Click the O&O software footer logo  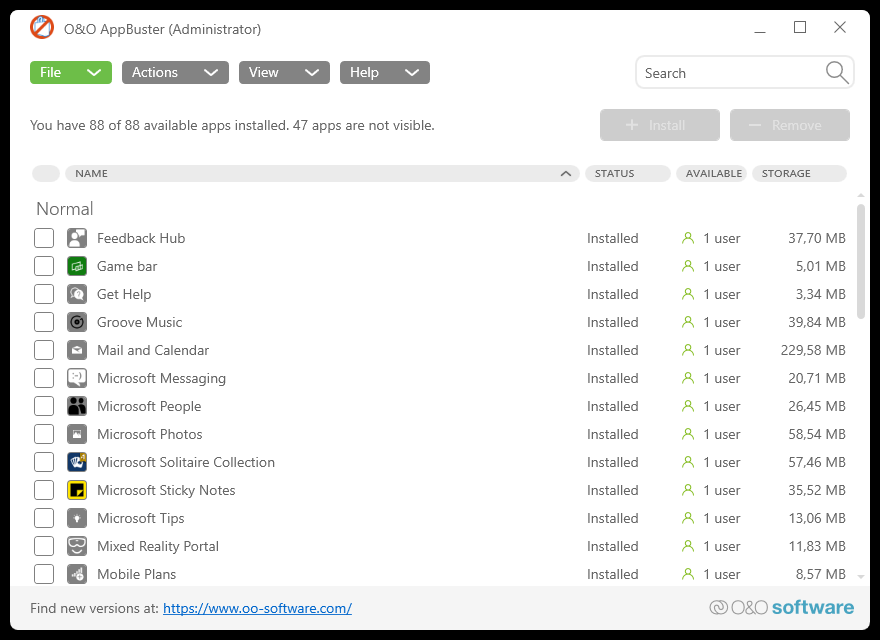[782, 607]
